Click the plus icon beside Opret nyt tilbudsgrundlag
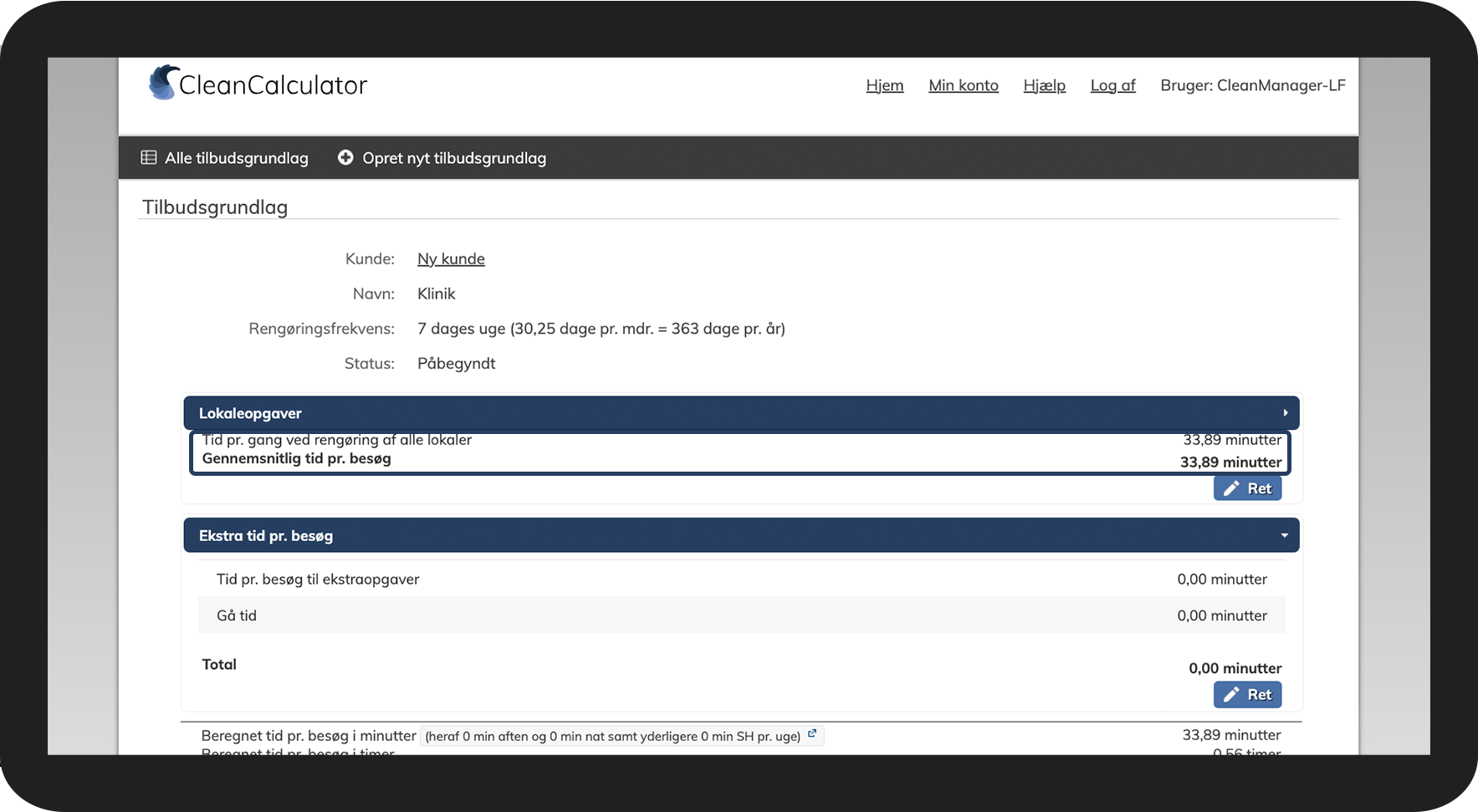 coord(345,157)
